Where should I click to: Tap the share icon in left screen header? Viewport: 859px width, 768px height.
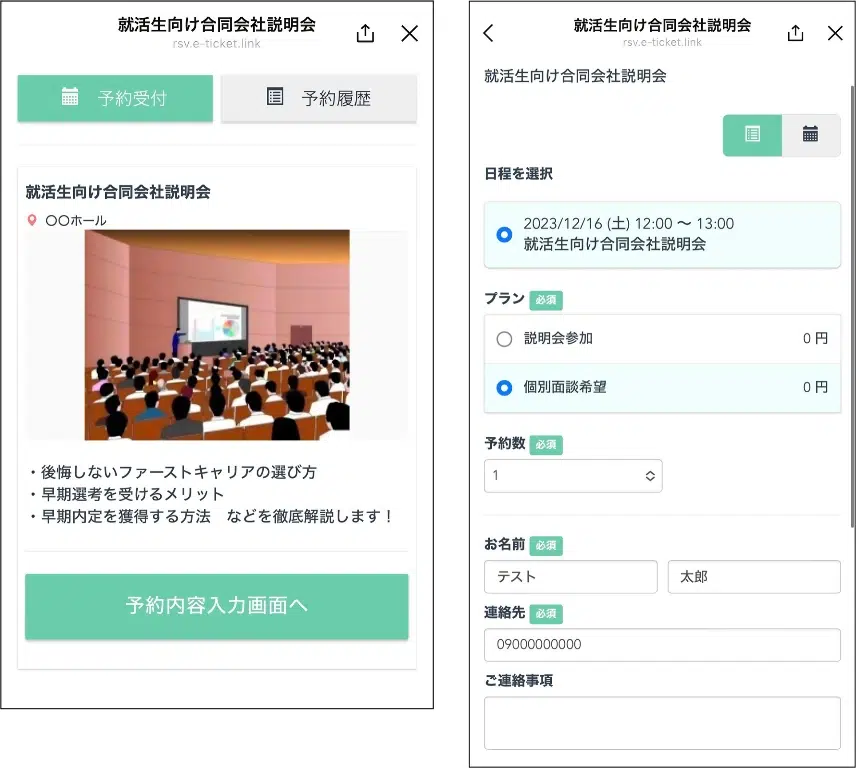coord(365,33)
